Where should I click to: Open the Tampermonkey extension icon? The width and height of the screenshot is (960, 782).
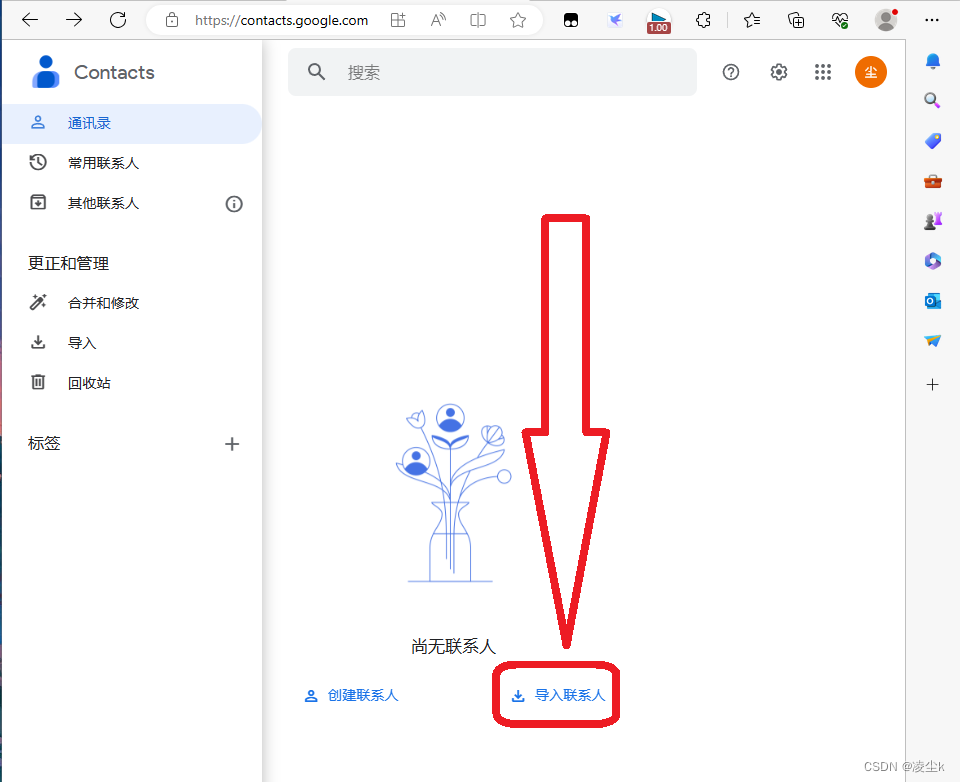[571, 20]
